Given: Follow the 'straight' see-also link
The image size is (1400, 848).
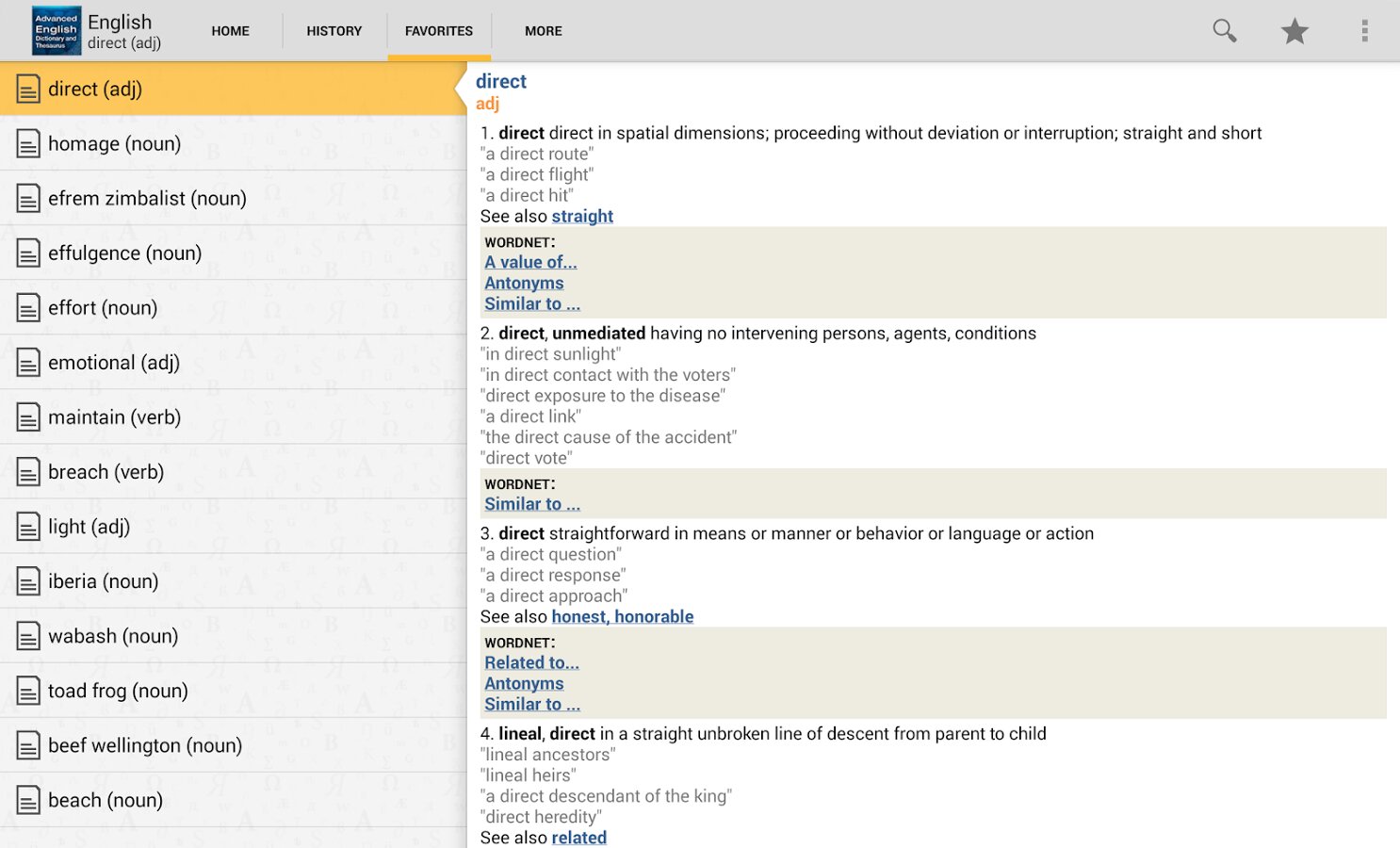Looking at the screenshot, I should point(582,217).
